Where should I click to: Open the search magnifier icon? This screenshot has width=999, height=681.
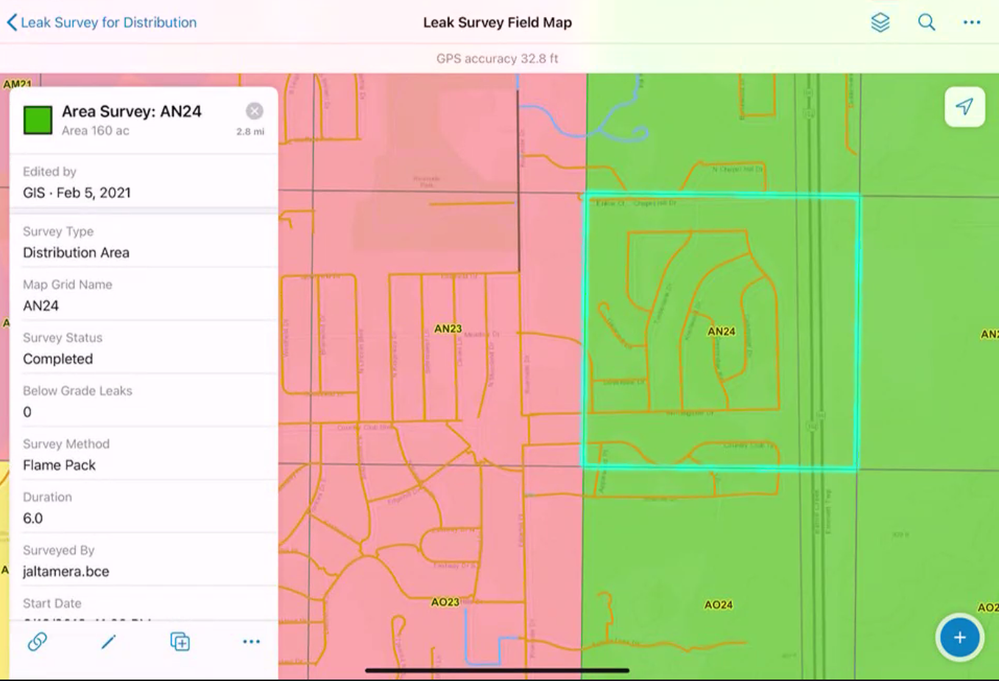[x=926, y=22]
